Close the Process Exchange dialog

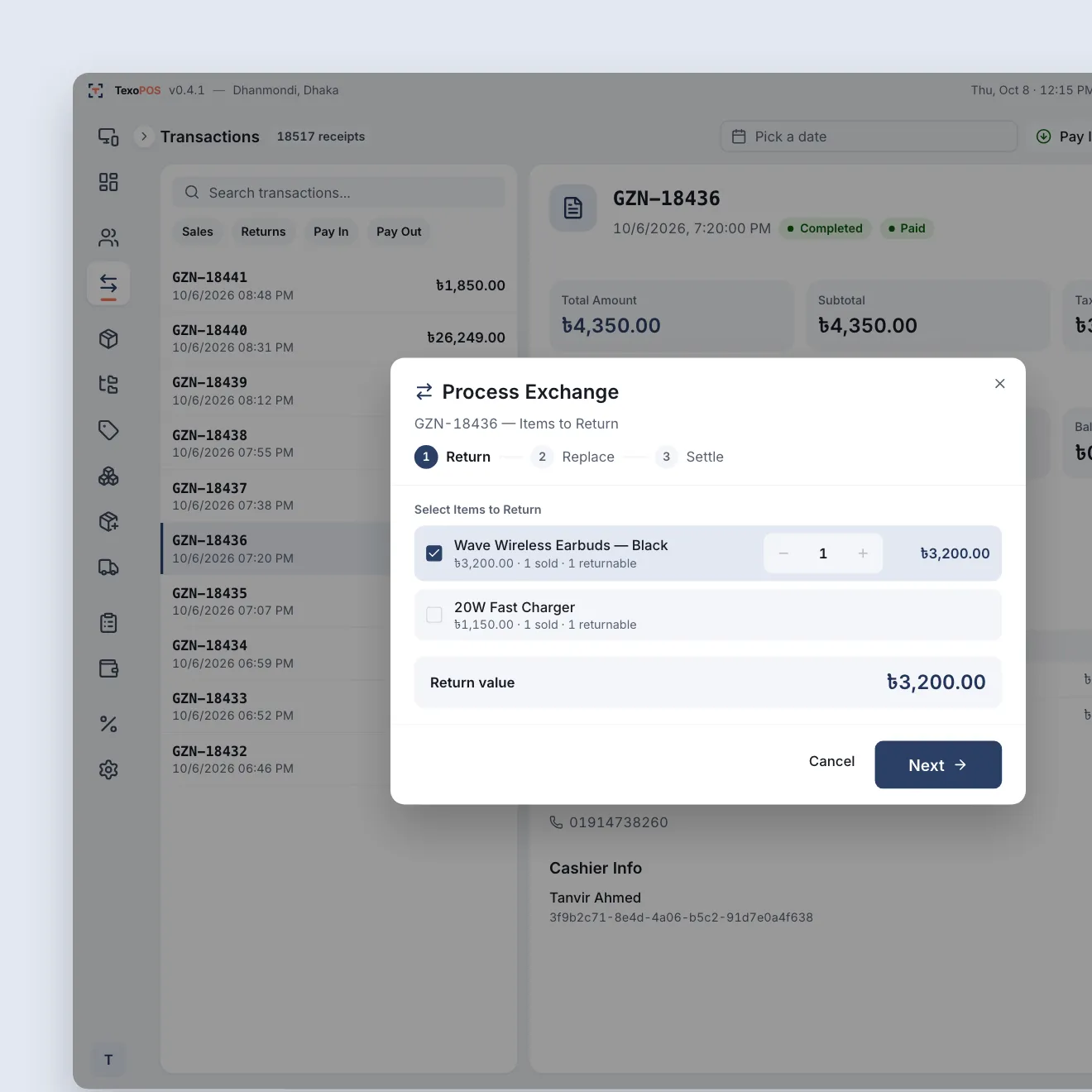1000,383
